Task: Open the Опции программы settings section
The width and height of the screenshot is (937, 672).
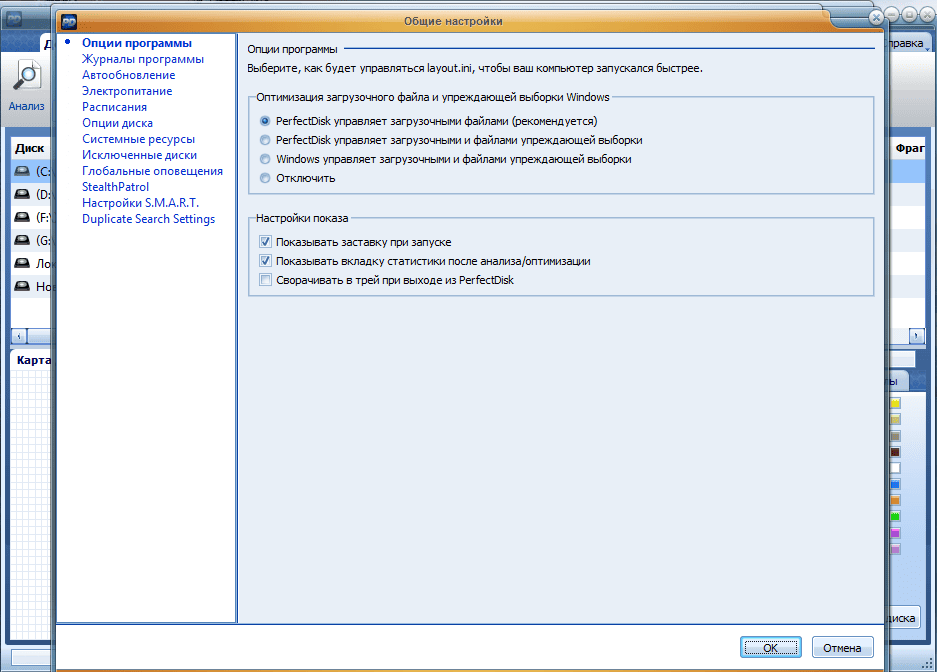Action: click(x=137, y=43)
